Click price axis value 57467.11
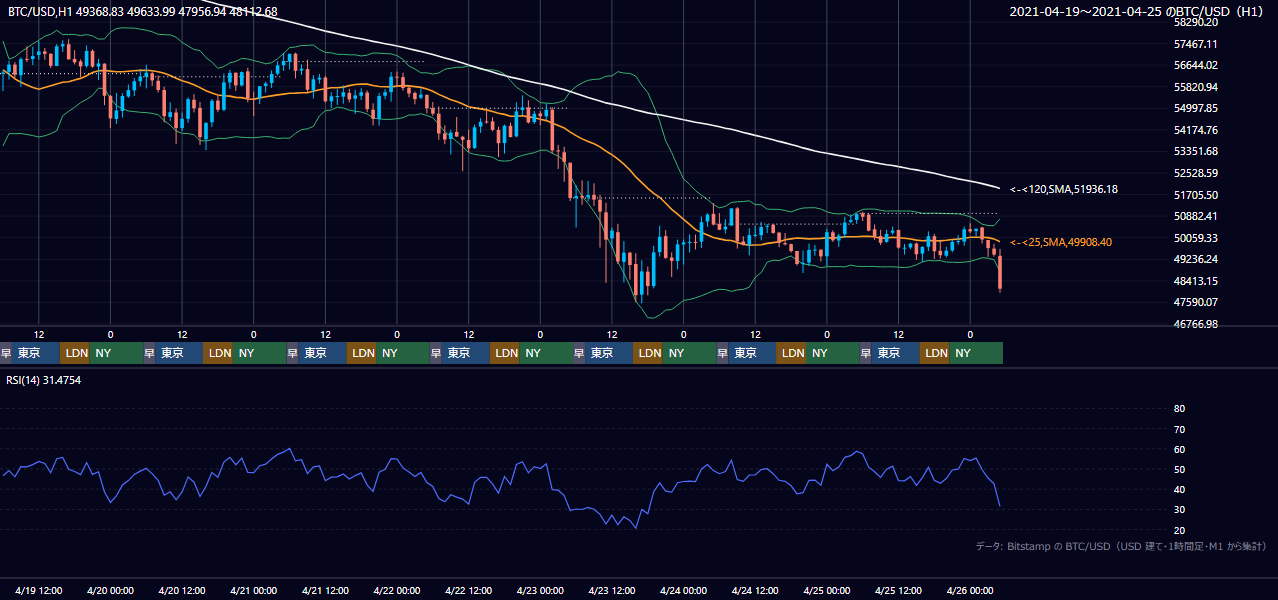Image resolution: width=1278 pixels, height=600 pixels. (x=1195, y=44)
